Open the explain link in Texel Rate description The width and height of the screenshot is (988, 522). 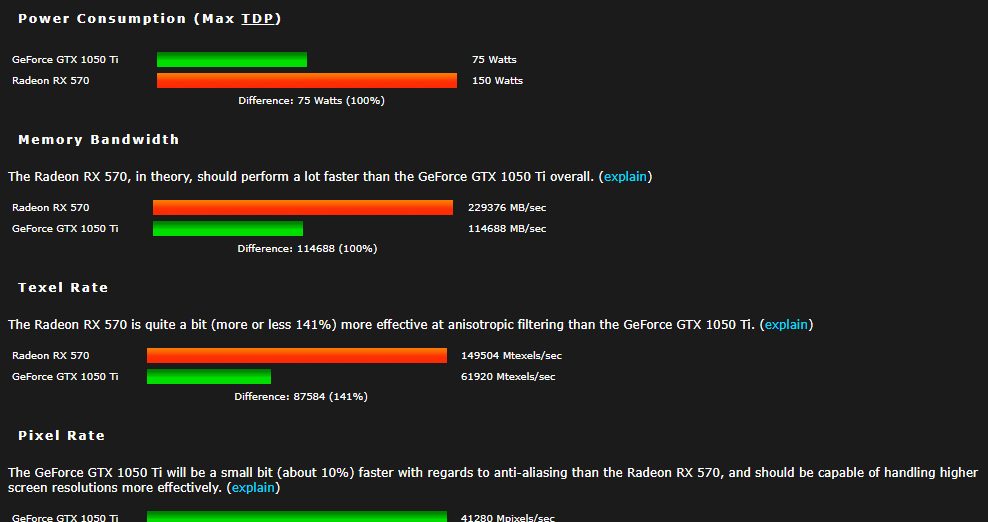787,325
